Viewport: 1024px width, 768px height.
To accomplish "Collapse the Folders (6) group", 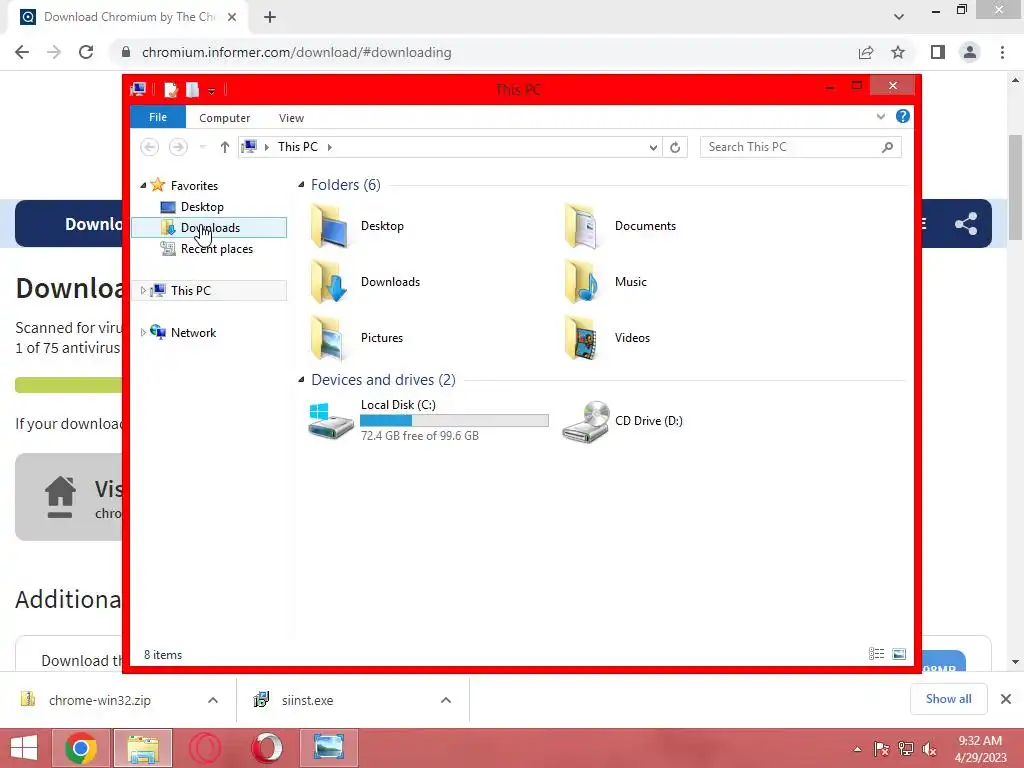I will click(301, 185).
